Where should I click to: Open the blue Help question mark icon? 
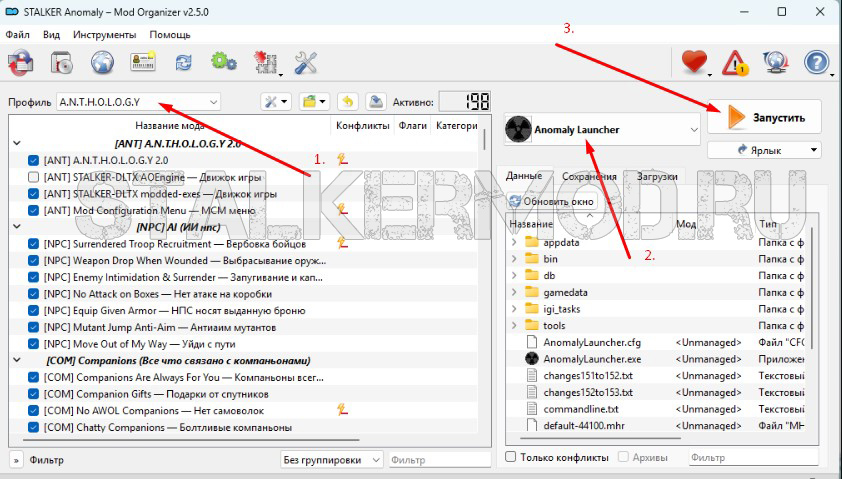point(816,62)
